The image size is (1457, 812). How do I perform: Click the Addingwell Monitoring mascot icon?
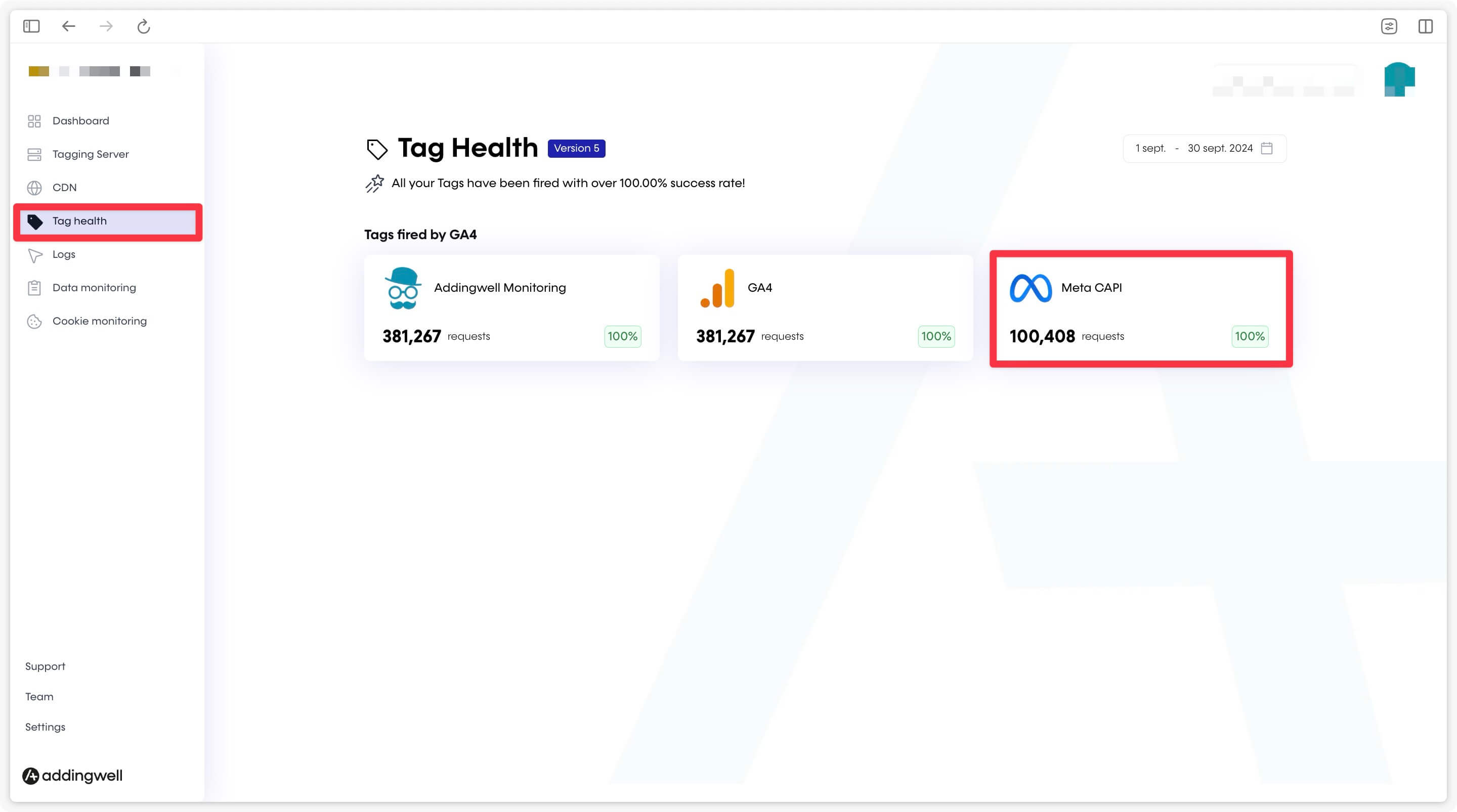tap(403, 288)
